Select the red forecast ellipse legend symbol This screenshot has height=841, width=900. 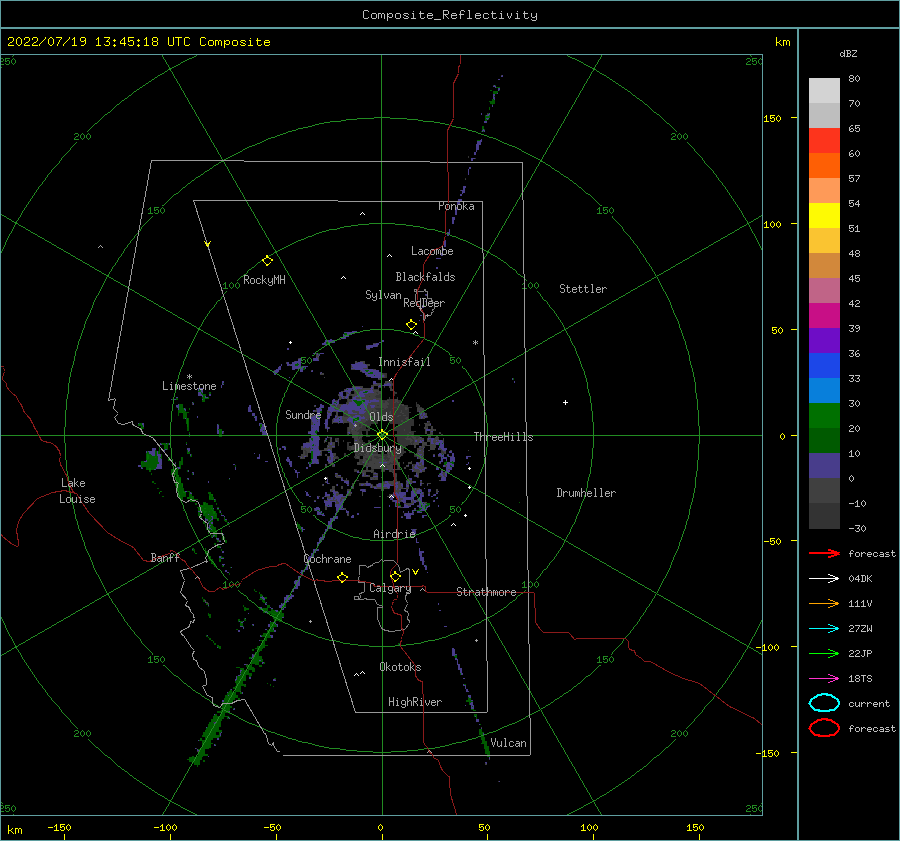(x=824, y=728)
